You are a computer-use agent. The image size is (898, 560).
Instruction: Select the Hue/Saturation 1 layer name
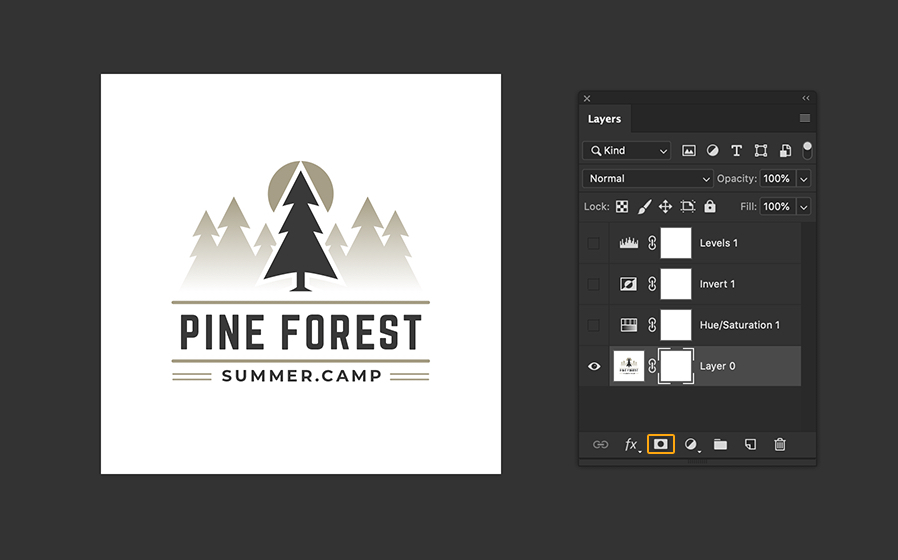point(739,325)
